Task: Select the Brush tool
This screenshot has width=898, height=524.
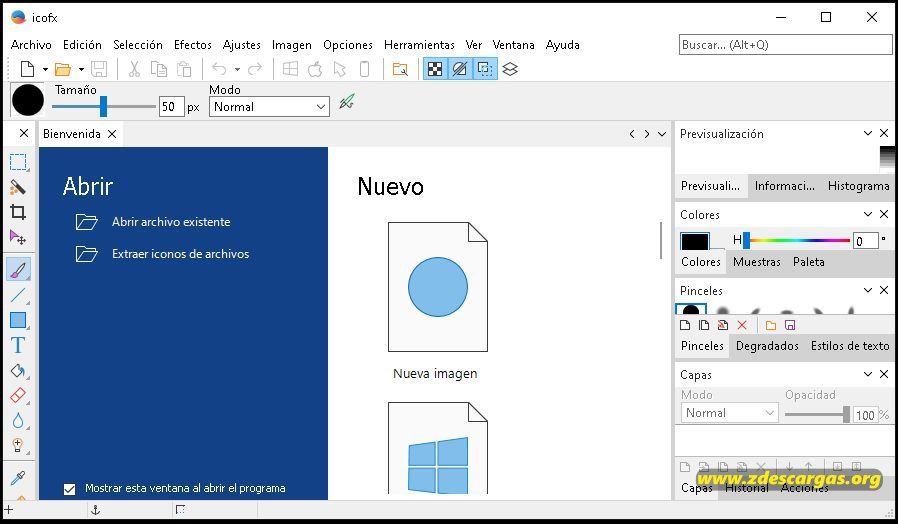Action: coord(18,269)
